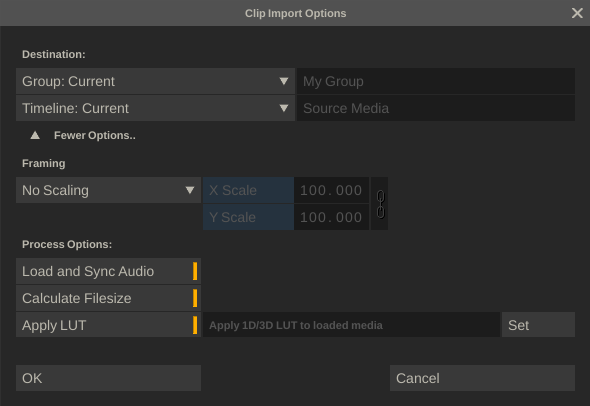Click the Source Media timeline name field
Image resolution: width=590 pixels, height=406 pixels.
tap(436, 108)
